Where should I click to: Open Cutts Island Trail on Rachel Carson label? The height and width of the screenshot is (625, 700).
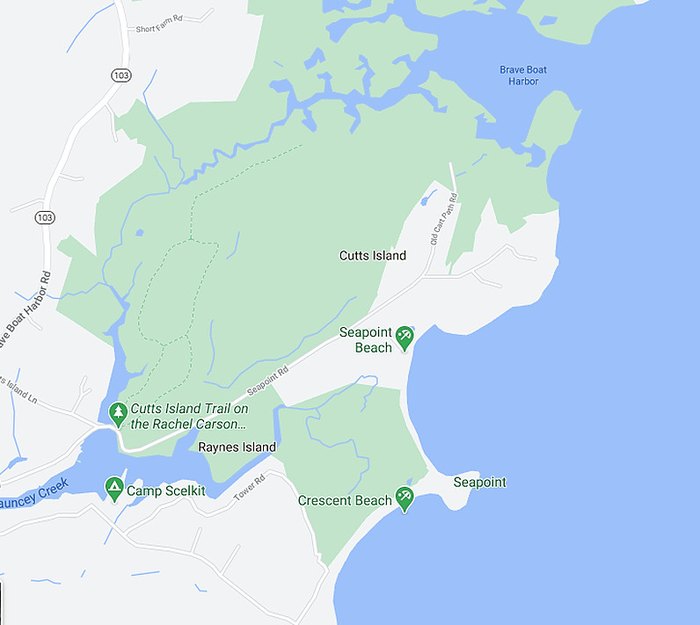tap(189, 416)
